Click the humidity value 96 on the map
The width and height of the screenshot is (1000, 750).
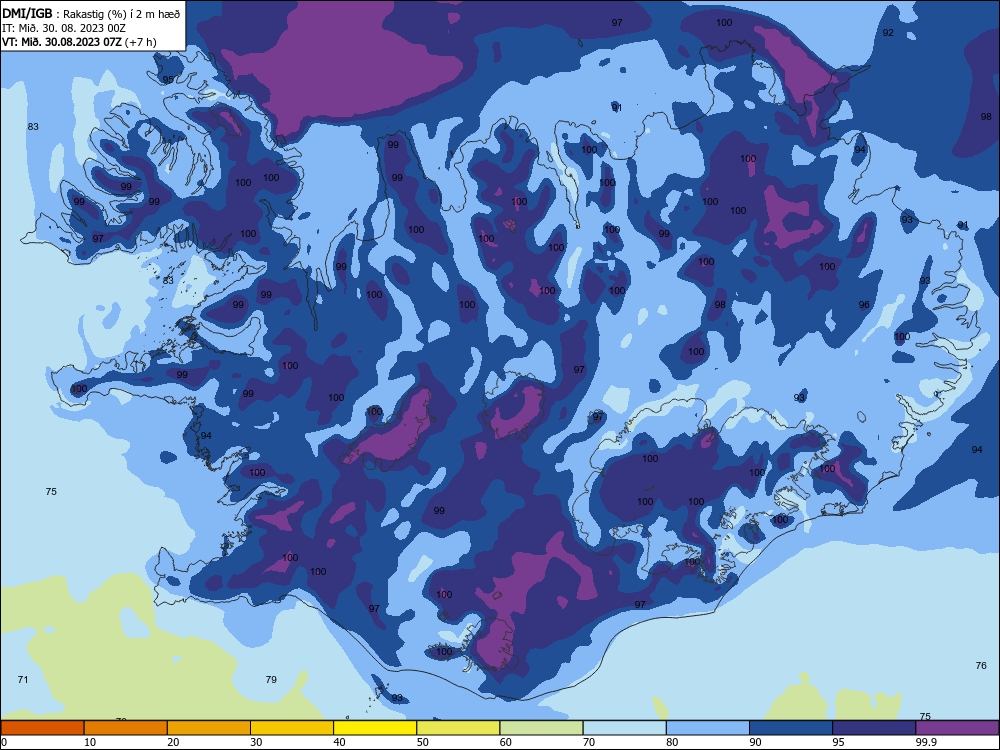[x=864, y=305]
